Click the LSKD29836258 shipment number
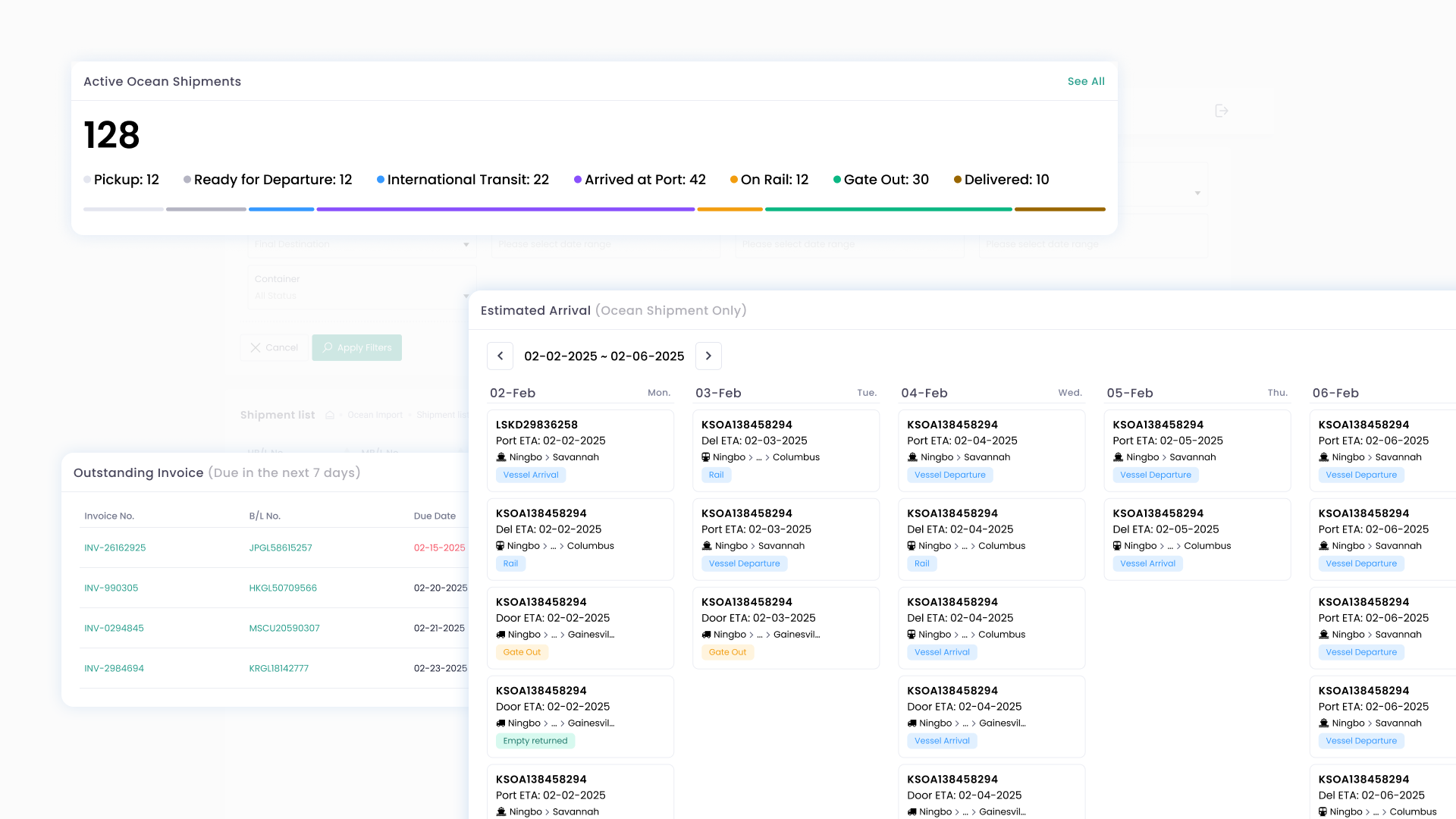Image resolution: width=1456 pixels, height=819 pixels. pyautogui.click(x=537, y=425)
